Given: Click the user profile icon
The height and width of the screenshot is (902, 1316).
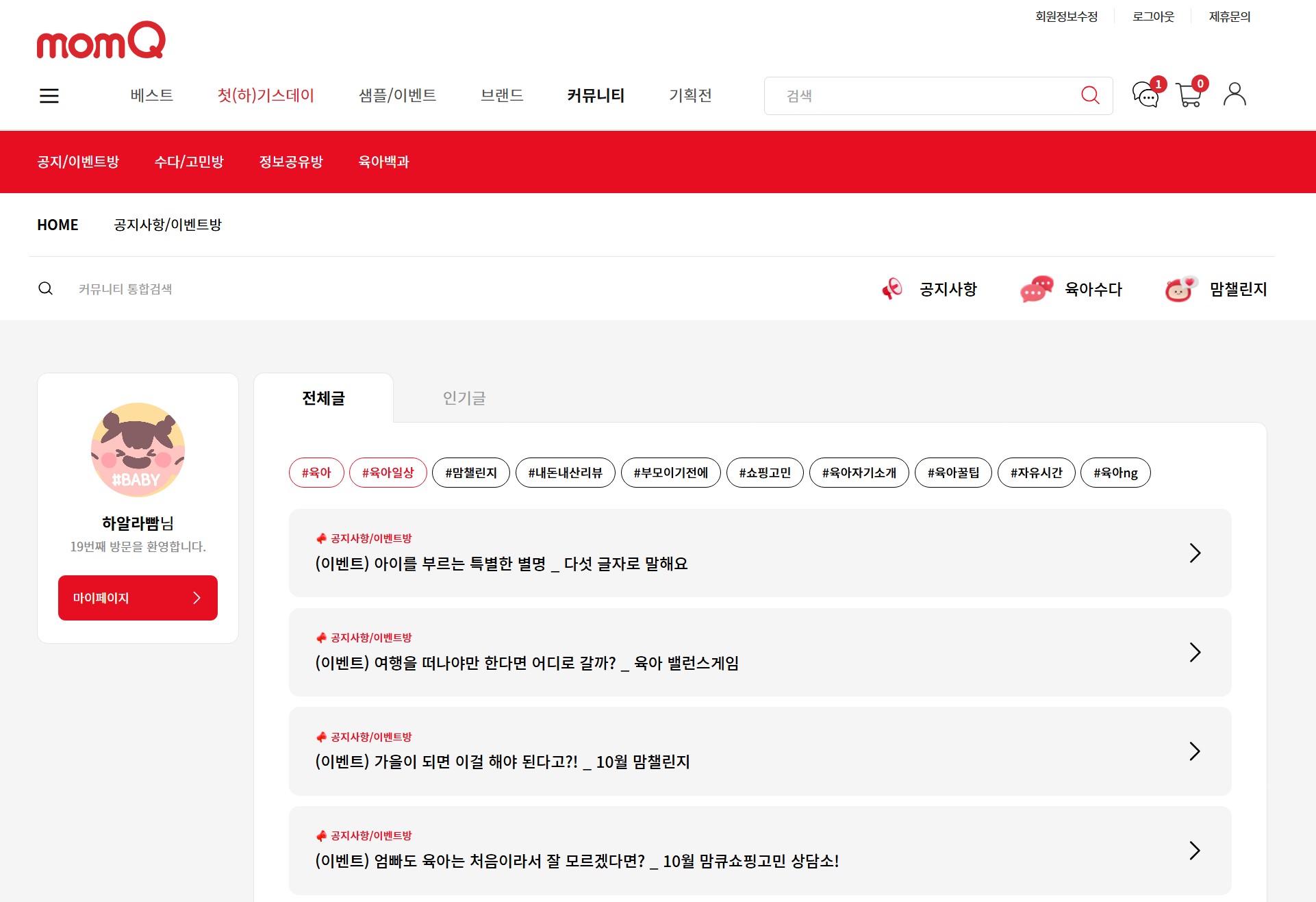Looking at the screenshot, I should pyautogui.click(x=1234, y=95).
